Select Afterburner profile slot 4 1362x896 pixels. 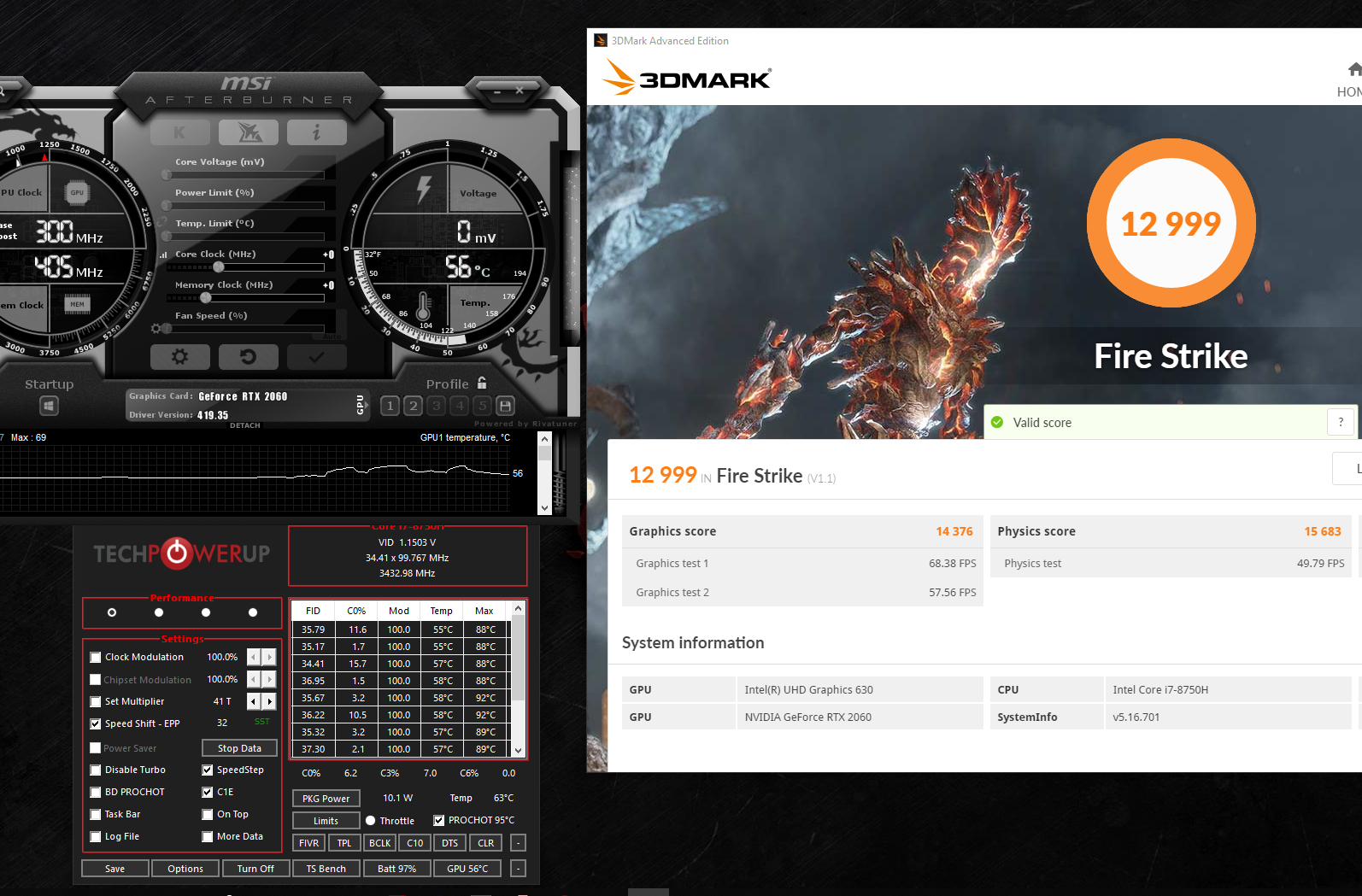click(x=460, y=406)
